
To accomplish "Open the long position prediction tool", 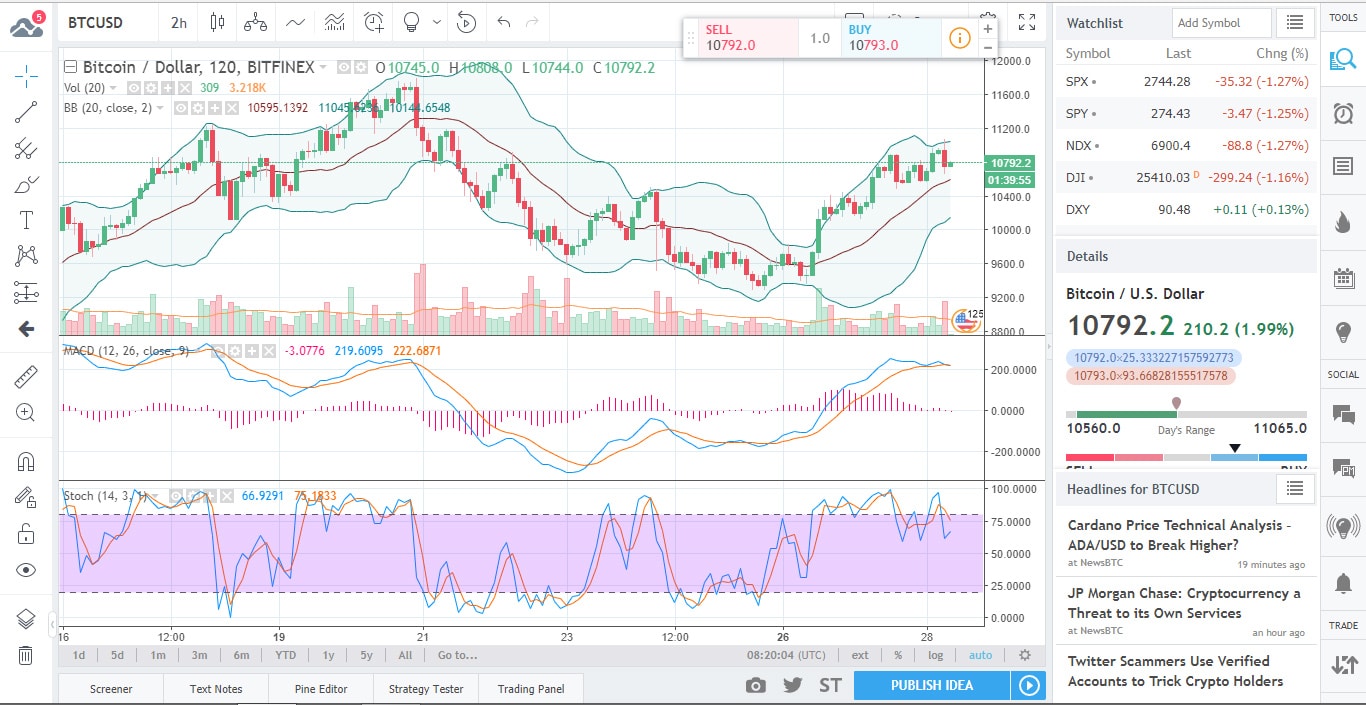I will 26,292.
